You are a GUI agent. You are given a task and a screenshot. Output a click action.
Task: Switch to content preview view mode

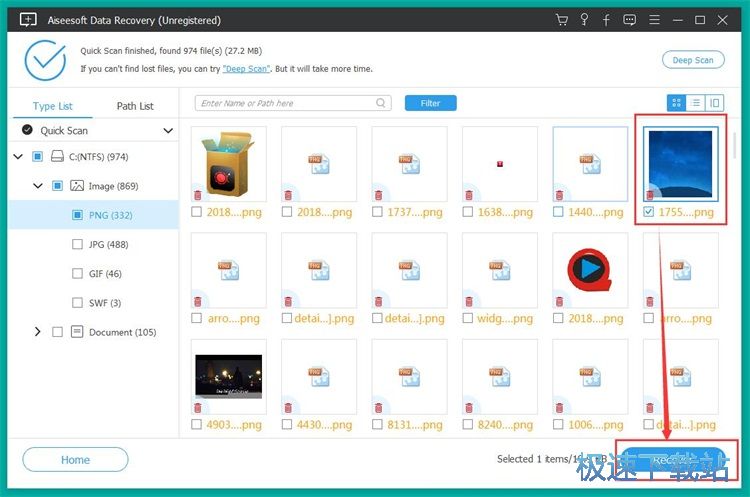pos(715,103)
